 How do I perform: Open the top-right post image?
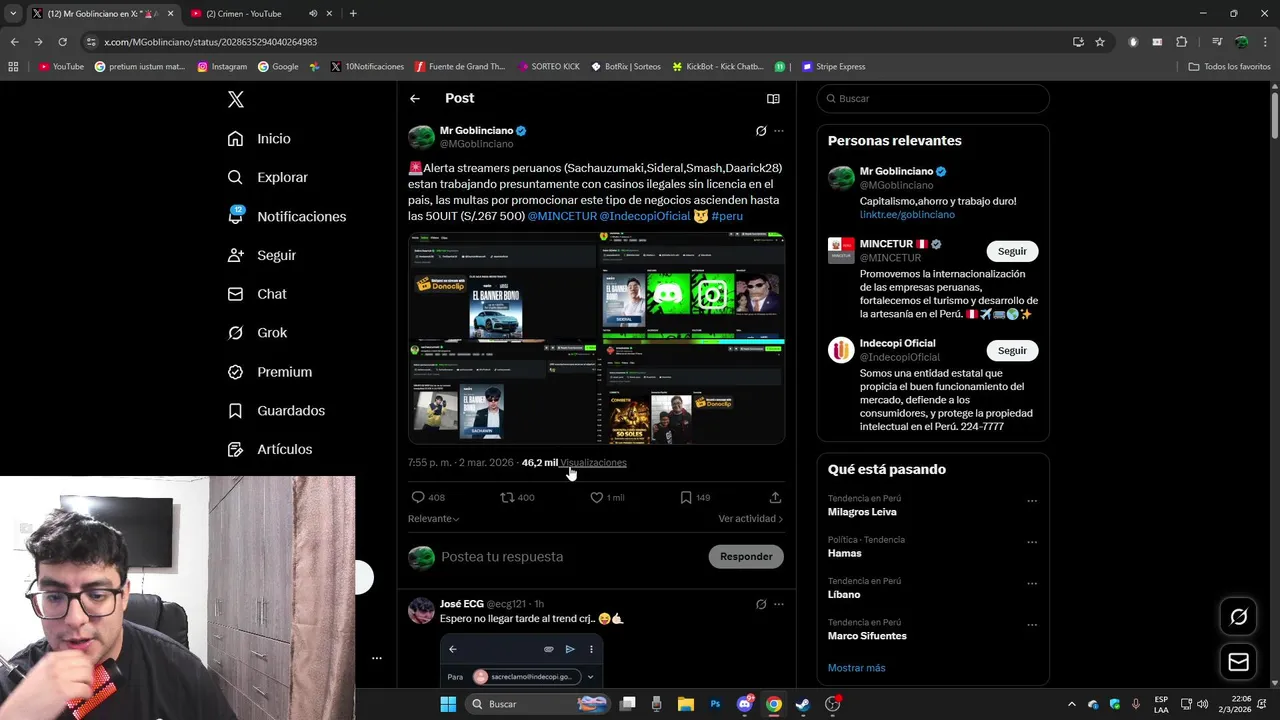691,285
